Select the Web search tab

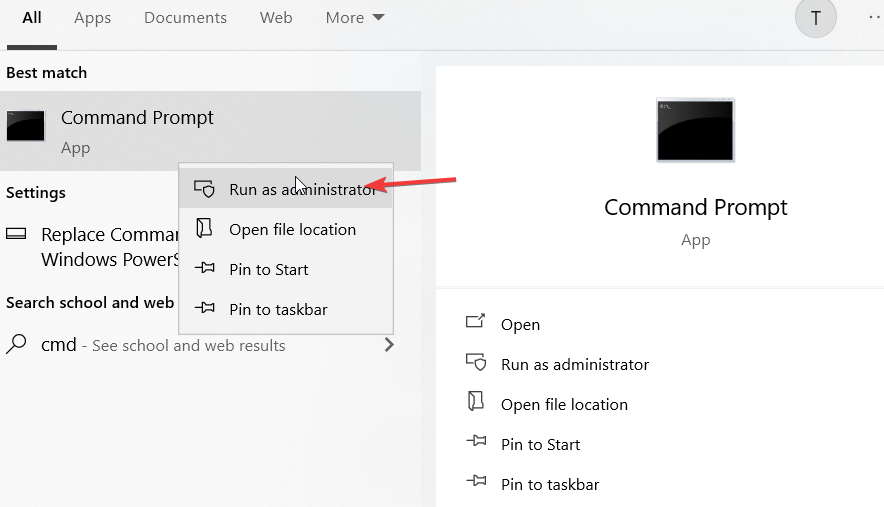point(276,17)
